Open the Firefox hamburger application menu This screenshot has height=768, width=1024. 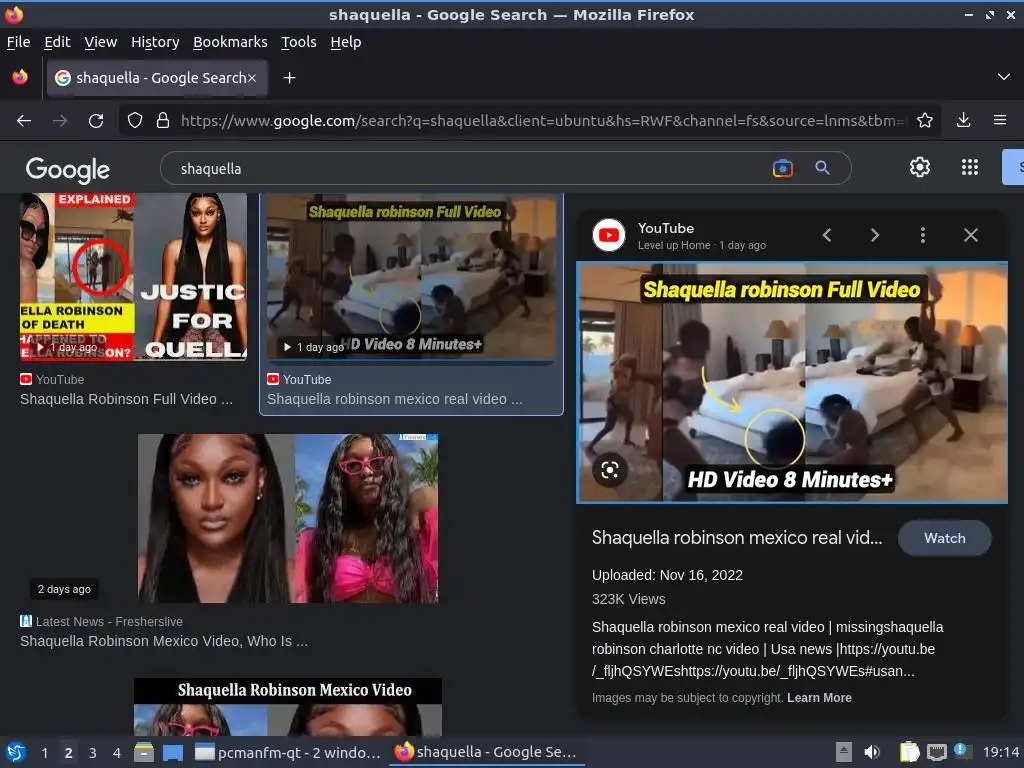tap(1000, 120)
